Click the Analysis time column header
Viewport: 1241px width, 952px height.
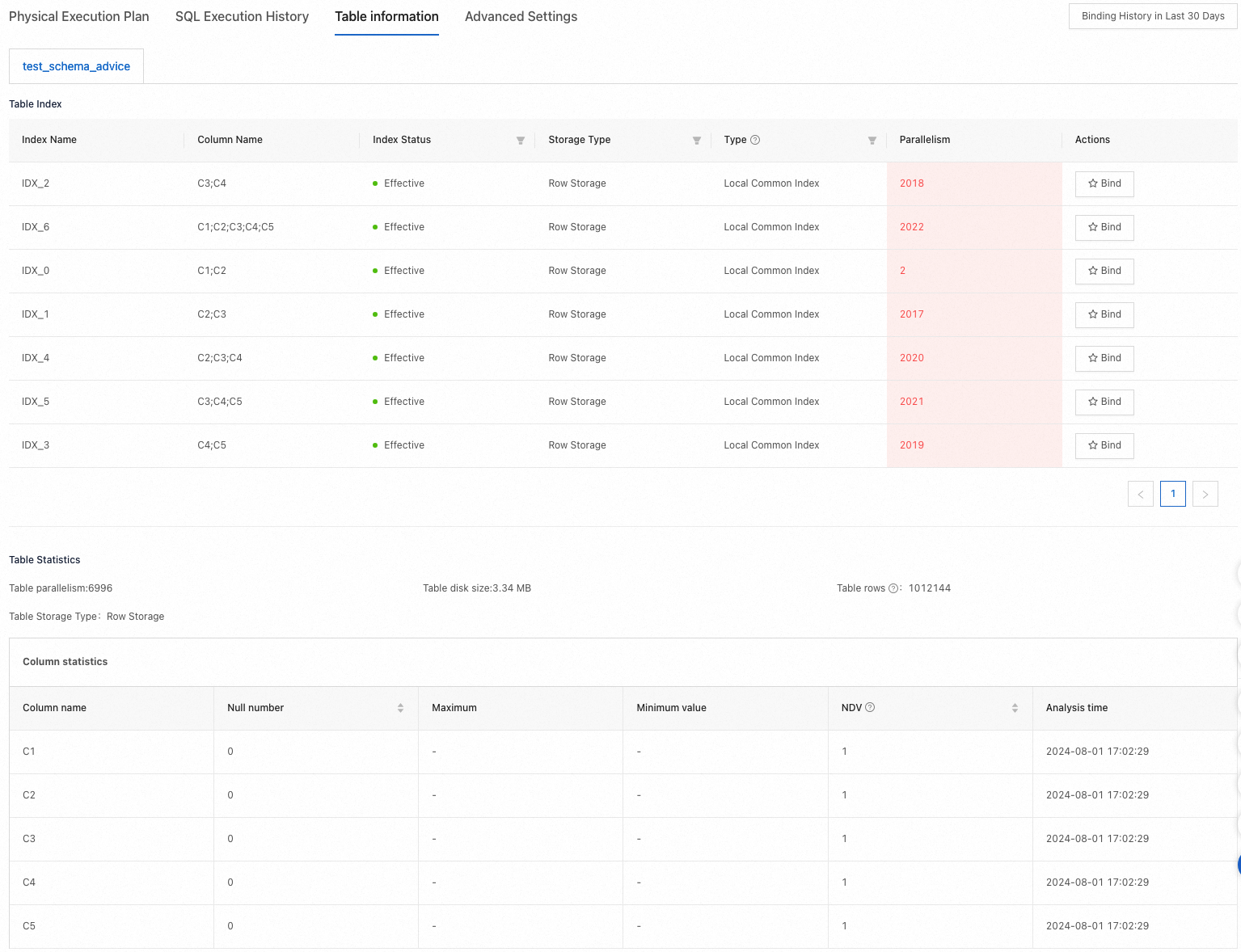[x=1077, y=708]
